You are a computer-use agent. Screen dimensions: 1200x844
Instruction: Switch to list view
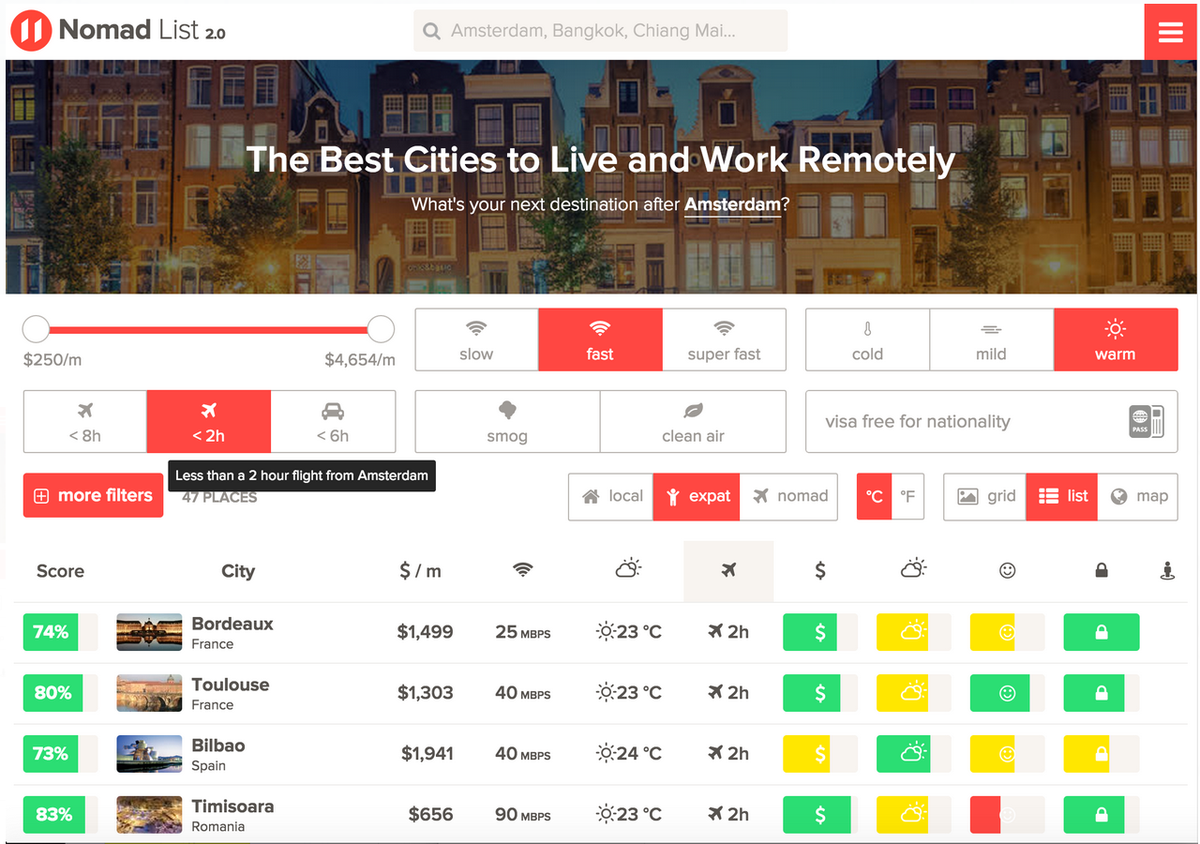tap(1062, 496)
